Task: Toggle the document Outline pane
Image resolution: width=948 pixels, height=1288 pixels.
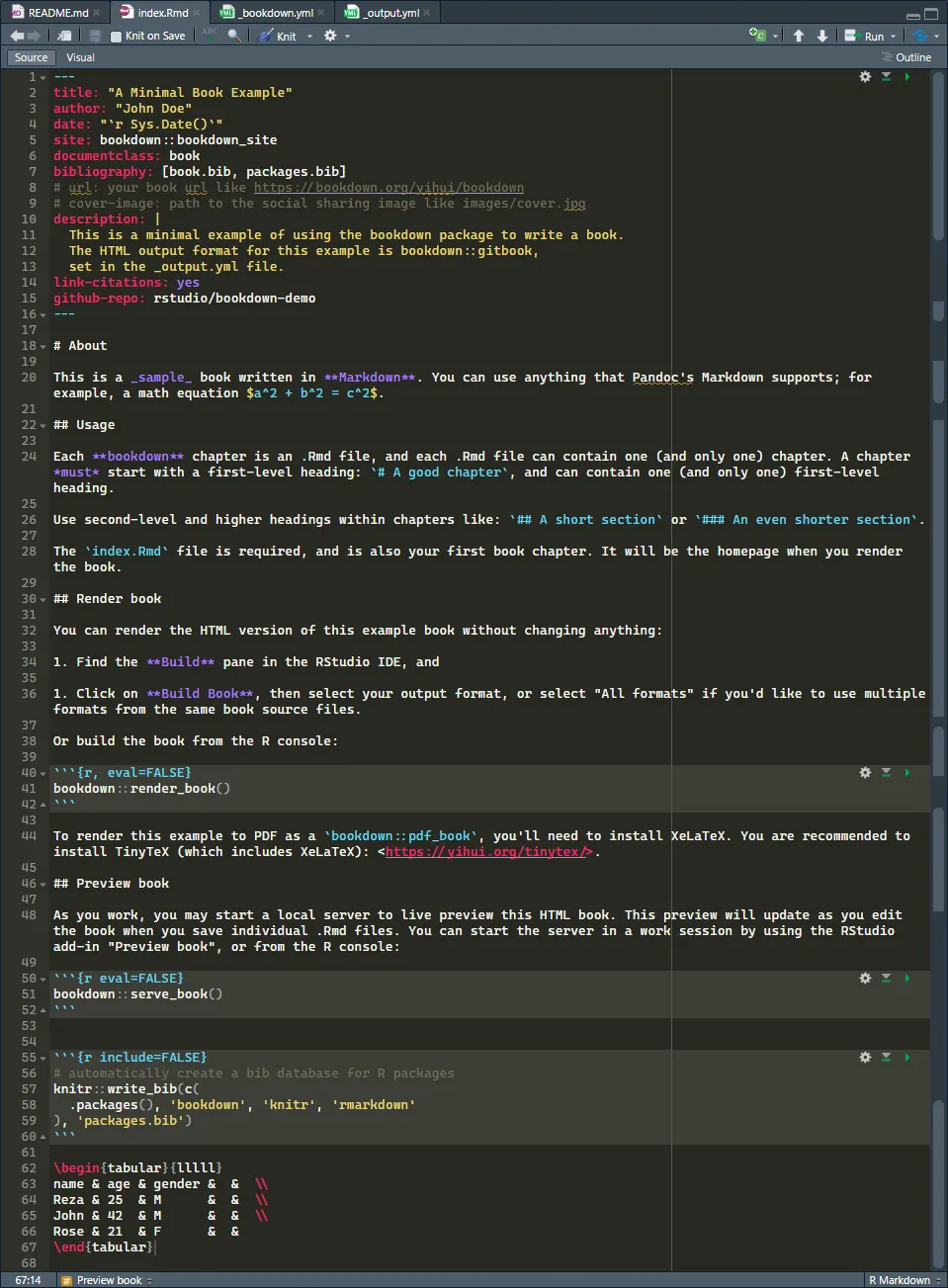Action: [906, 57]
